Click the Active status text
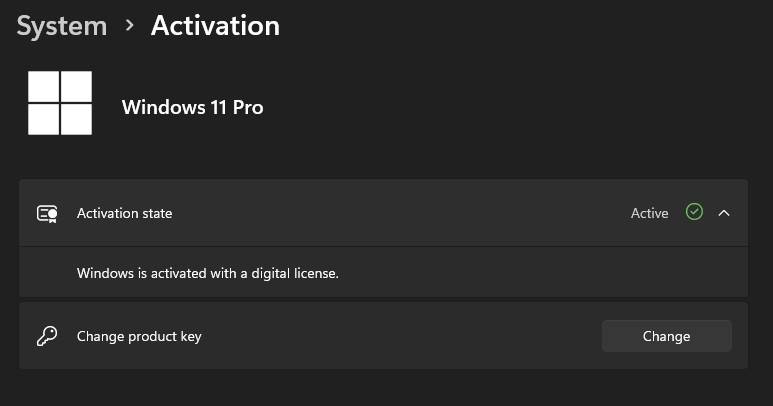773x406 pixels. point(649,213)
